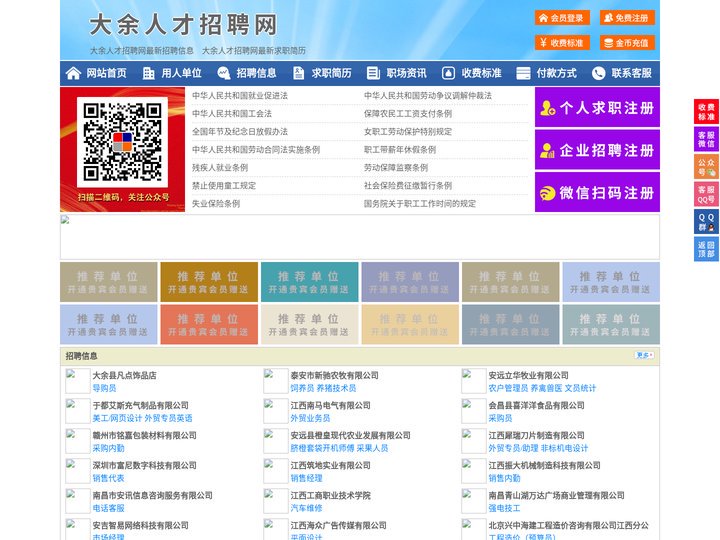Viewport: 720px width, 540px height.
Task: Click the phone icon beside 联系客服
Action: (598, 73)
